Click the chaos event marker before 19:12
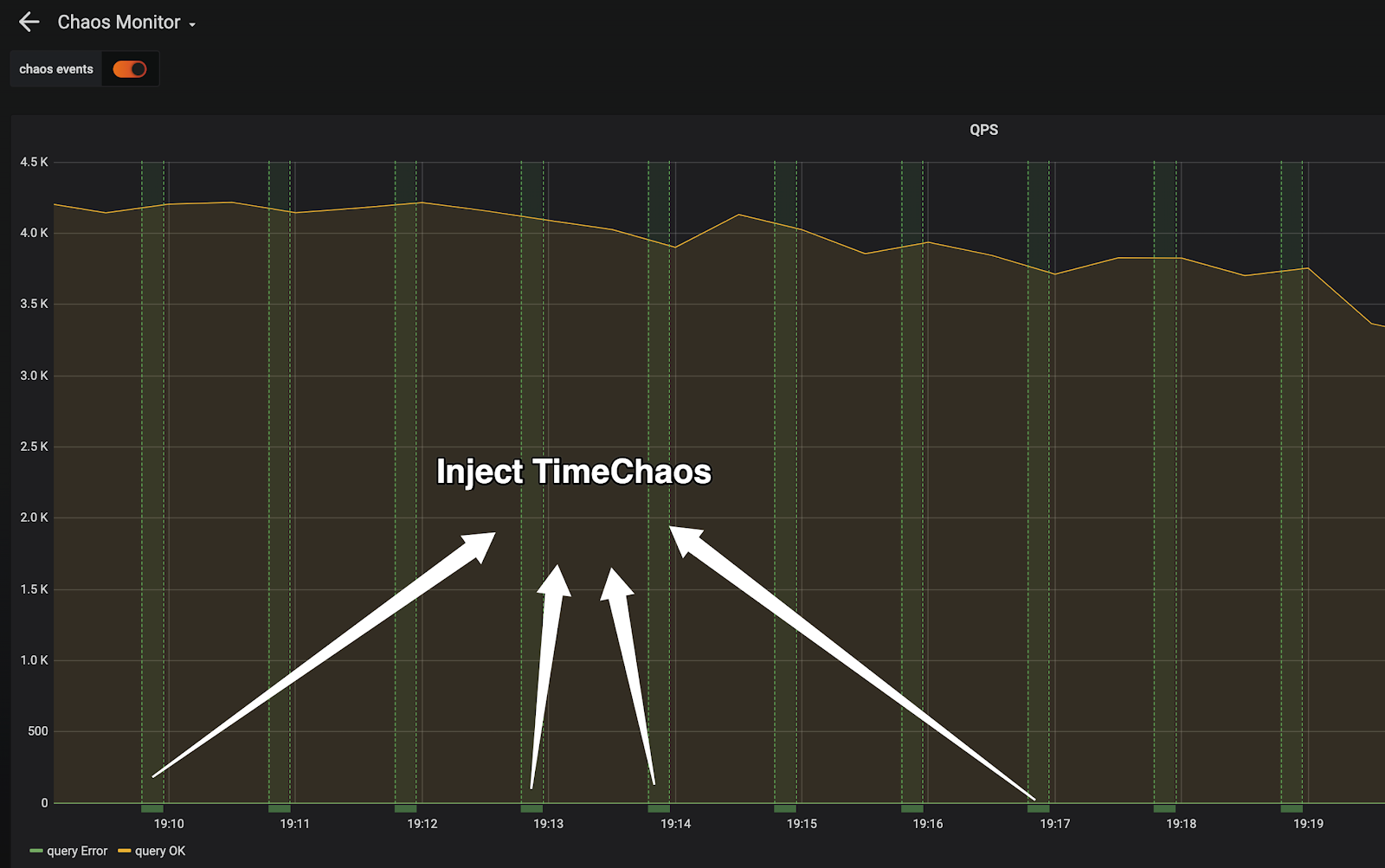 (406, 808)
